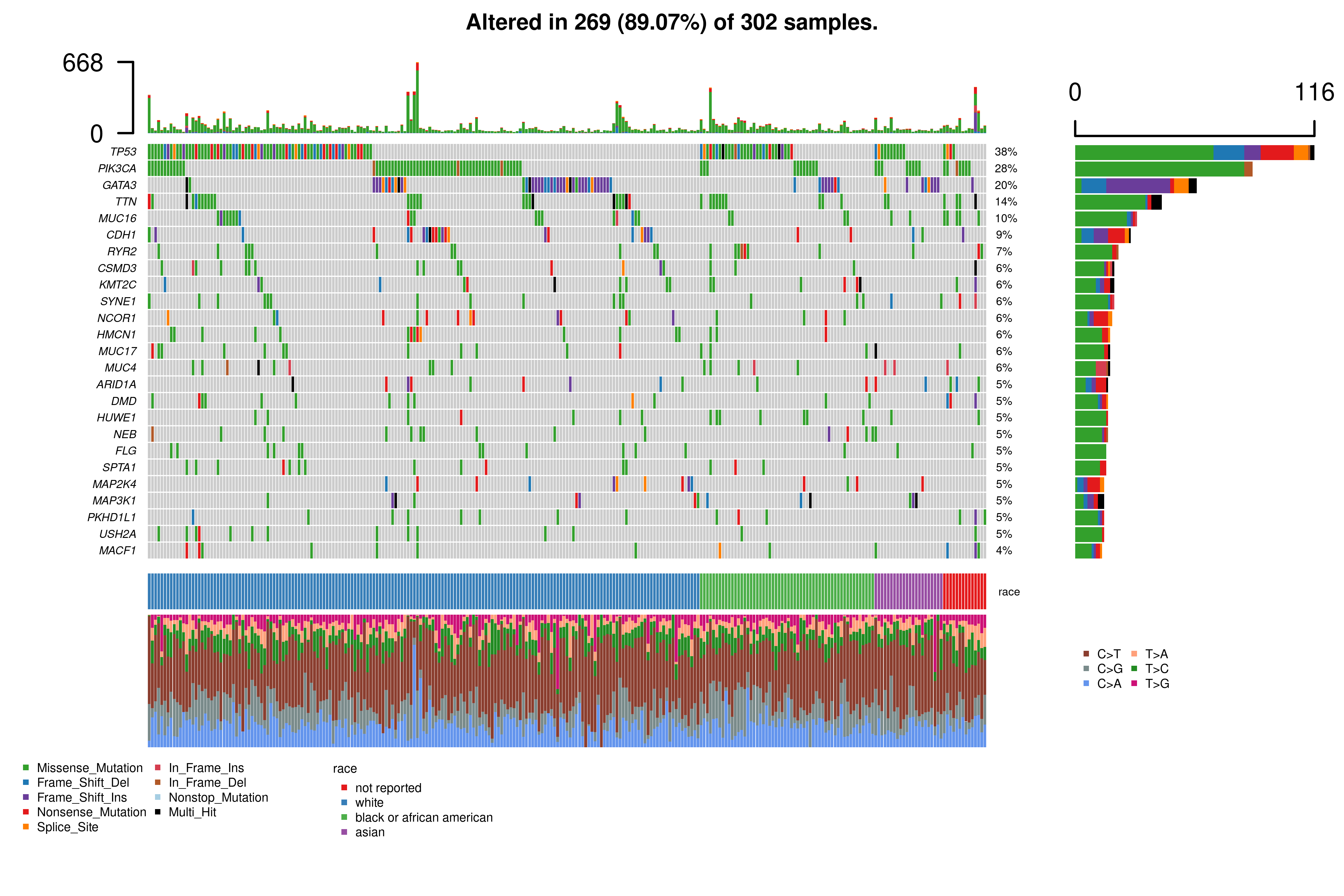Click the black or african american legend label
The height and width of the screenshot is (896, 1344).
pos(424,817)
